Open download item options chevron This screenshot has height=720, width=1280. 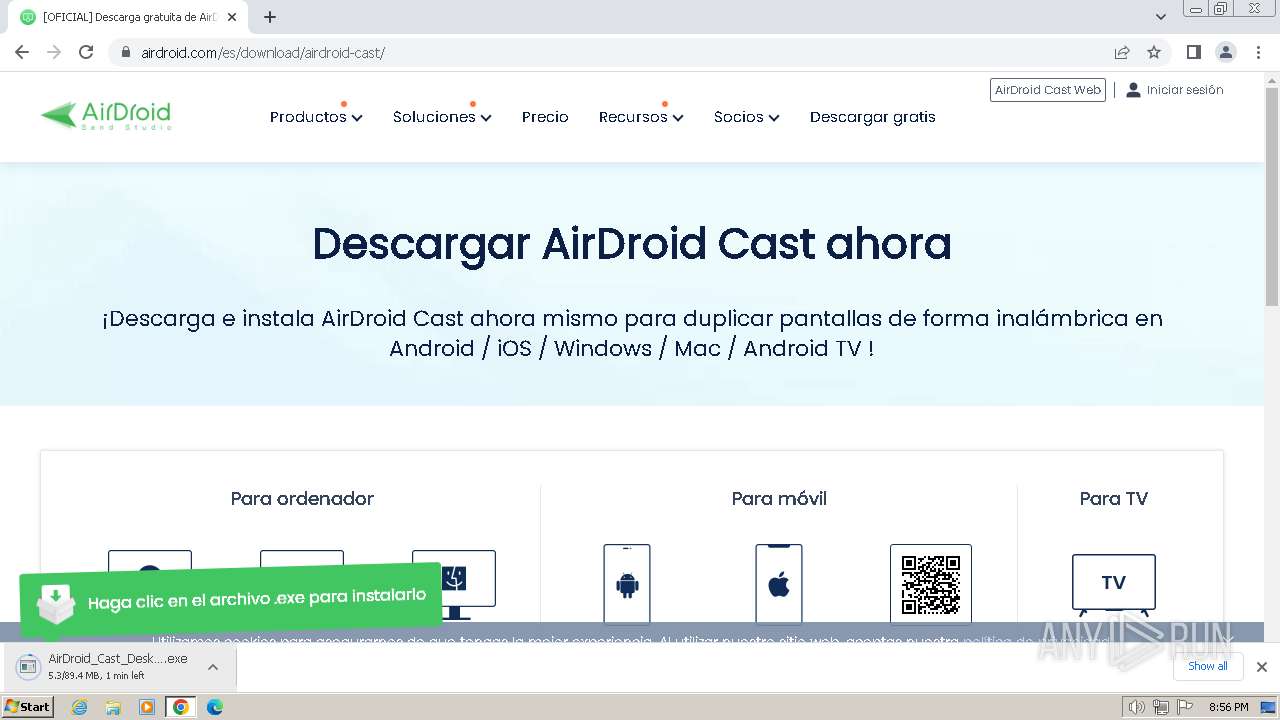coord(213,667)
